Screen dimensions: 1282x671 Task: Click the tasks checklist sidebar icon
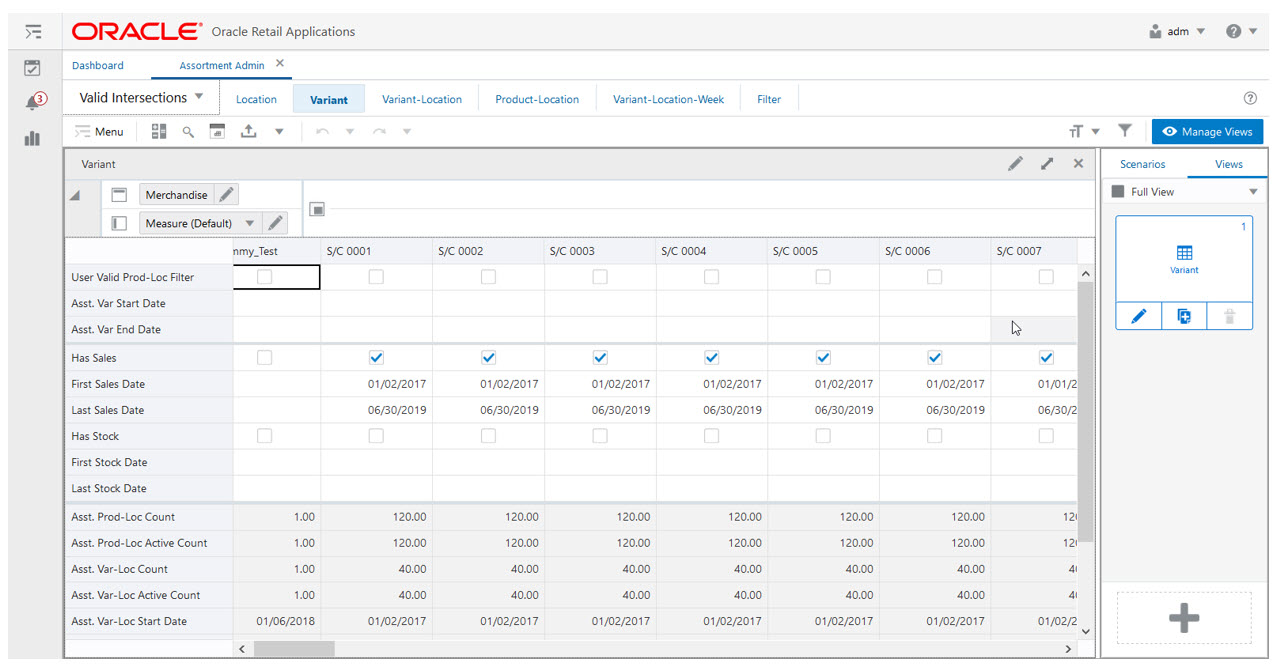coord(32,67)
